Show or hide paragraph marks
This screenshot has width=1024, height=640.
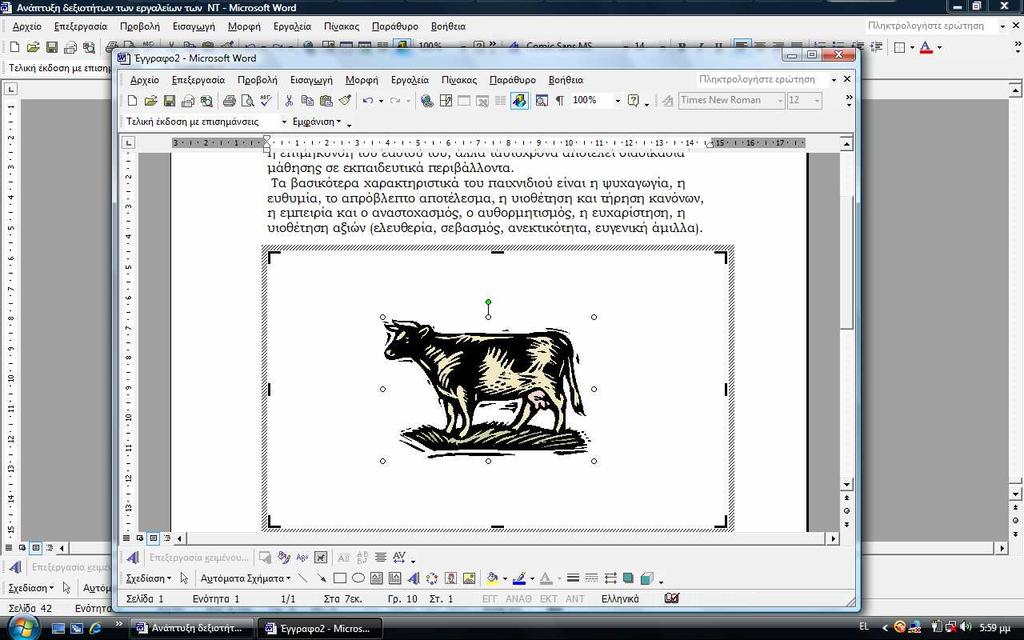(560, 101)
